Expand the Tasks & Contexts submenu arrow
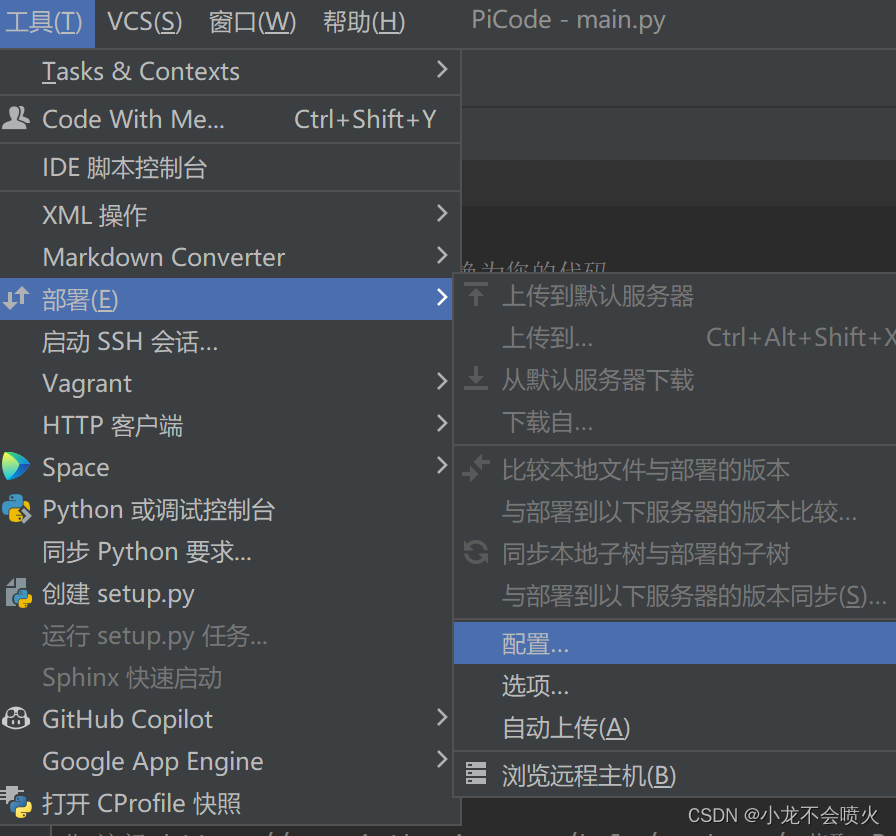This screenshot has height=836, width=896. pyautogui.click(x=442, y=69)
